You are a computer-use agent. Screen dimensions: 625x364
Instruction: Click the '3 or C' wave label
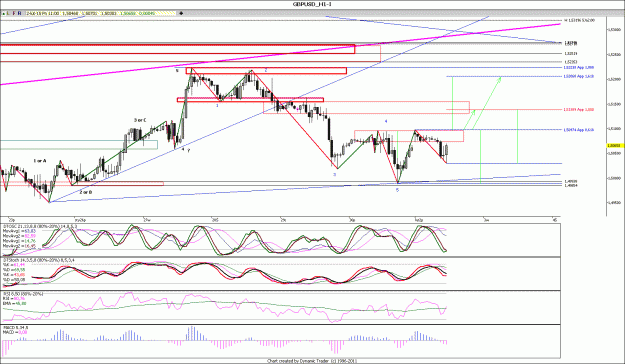(x=140, y=120)
